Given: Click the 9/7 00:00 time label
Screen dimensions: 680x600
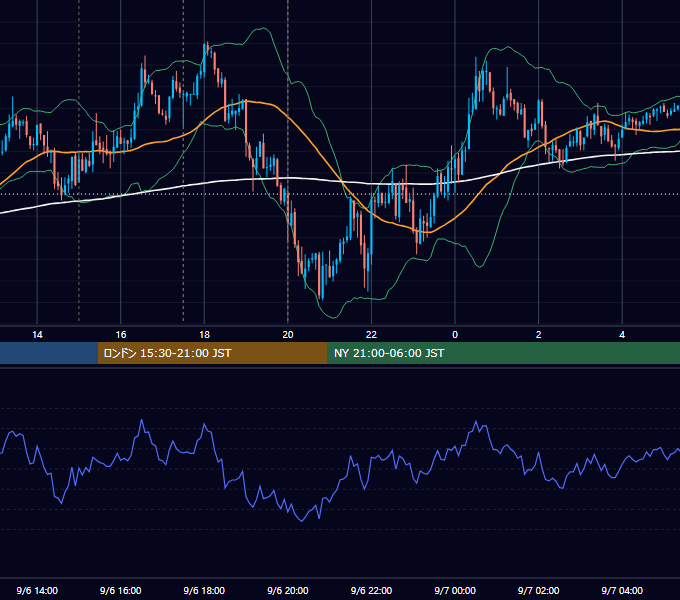Looking at the screenshot, I should coord(455,590).
